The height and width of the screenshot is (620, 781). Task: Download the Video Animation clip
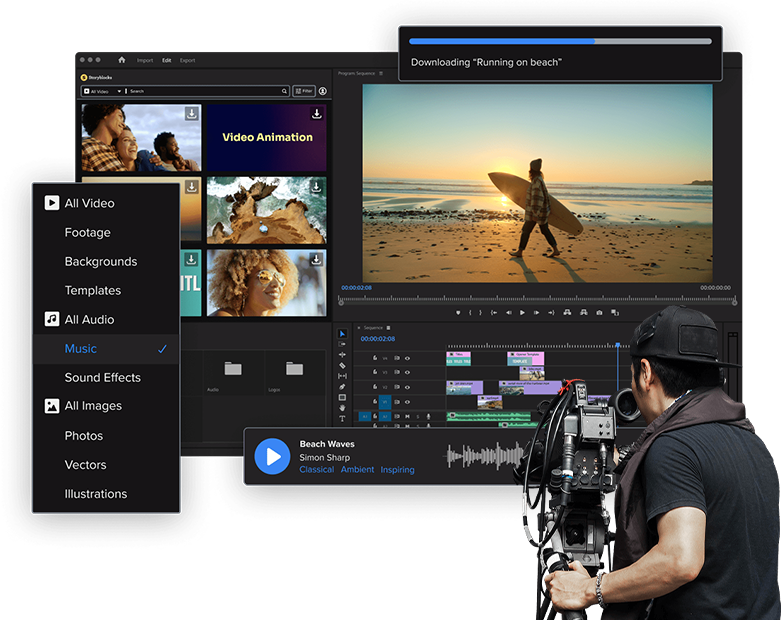317,114
